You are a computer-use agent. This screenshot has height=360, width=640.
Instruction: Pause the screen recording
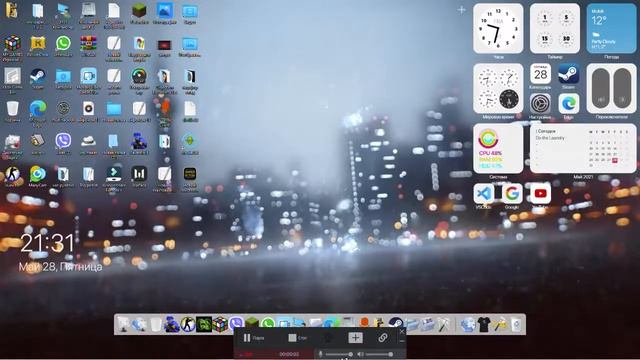coord(253,338)
